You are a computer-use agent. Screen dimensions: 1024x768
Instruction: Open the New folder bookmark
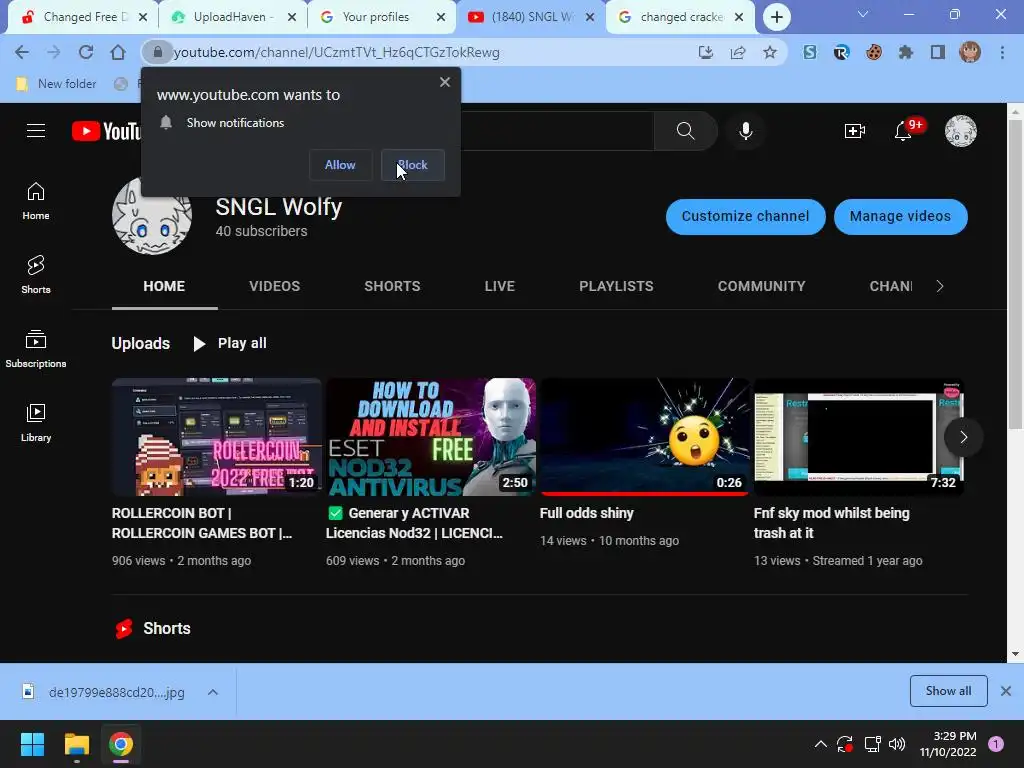(56, 84)
